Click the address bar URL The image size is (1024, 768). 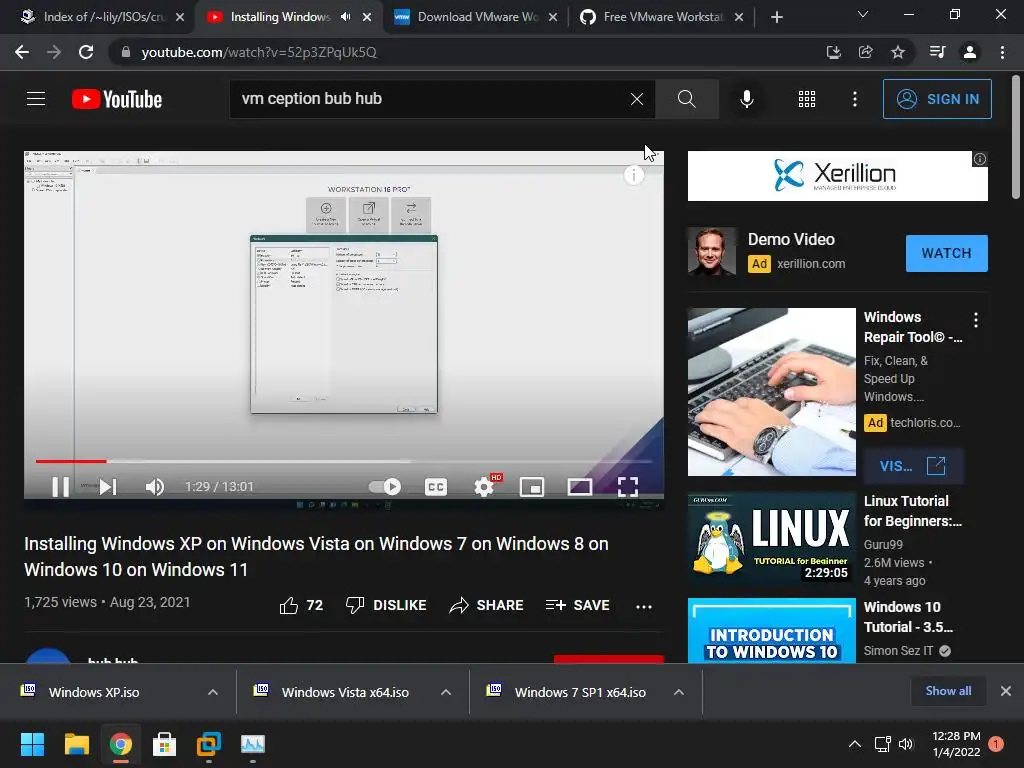click(x=259, y=52)
